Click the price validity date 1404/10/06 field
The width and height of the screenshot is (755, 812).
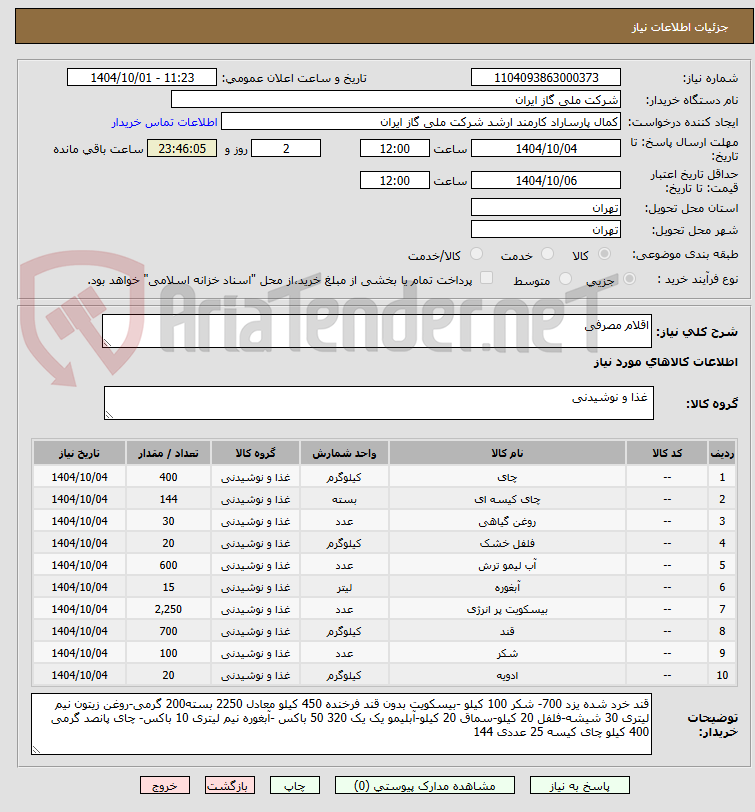pos(546,180)
